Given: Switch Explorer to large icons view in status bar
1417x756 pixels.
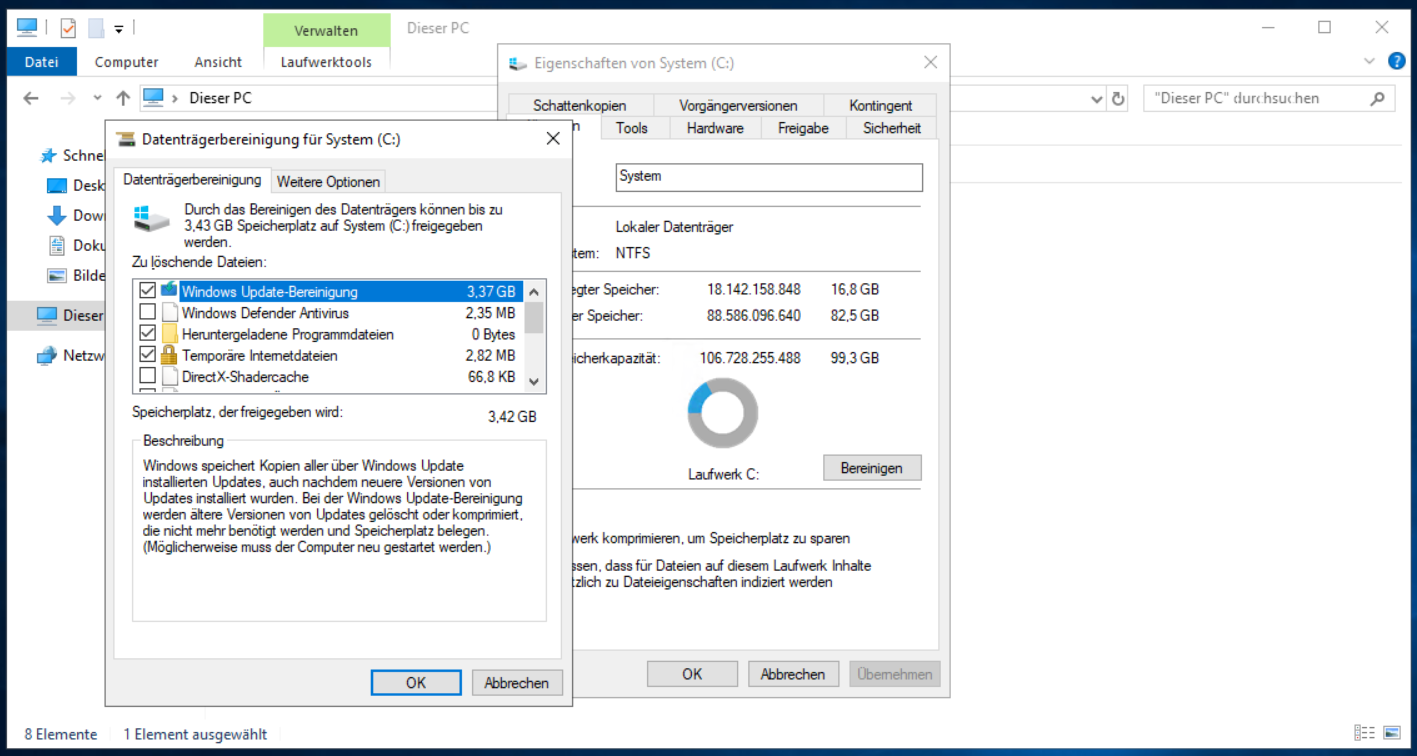Looking at the screenshot, I should (x=1393, y=734).
